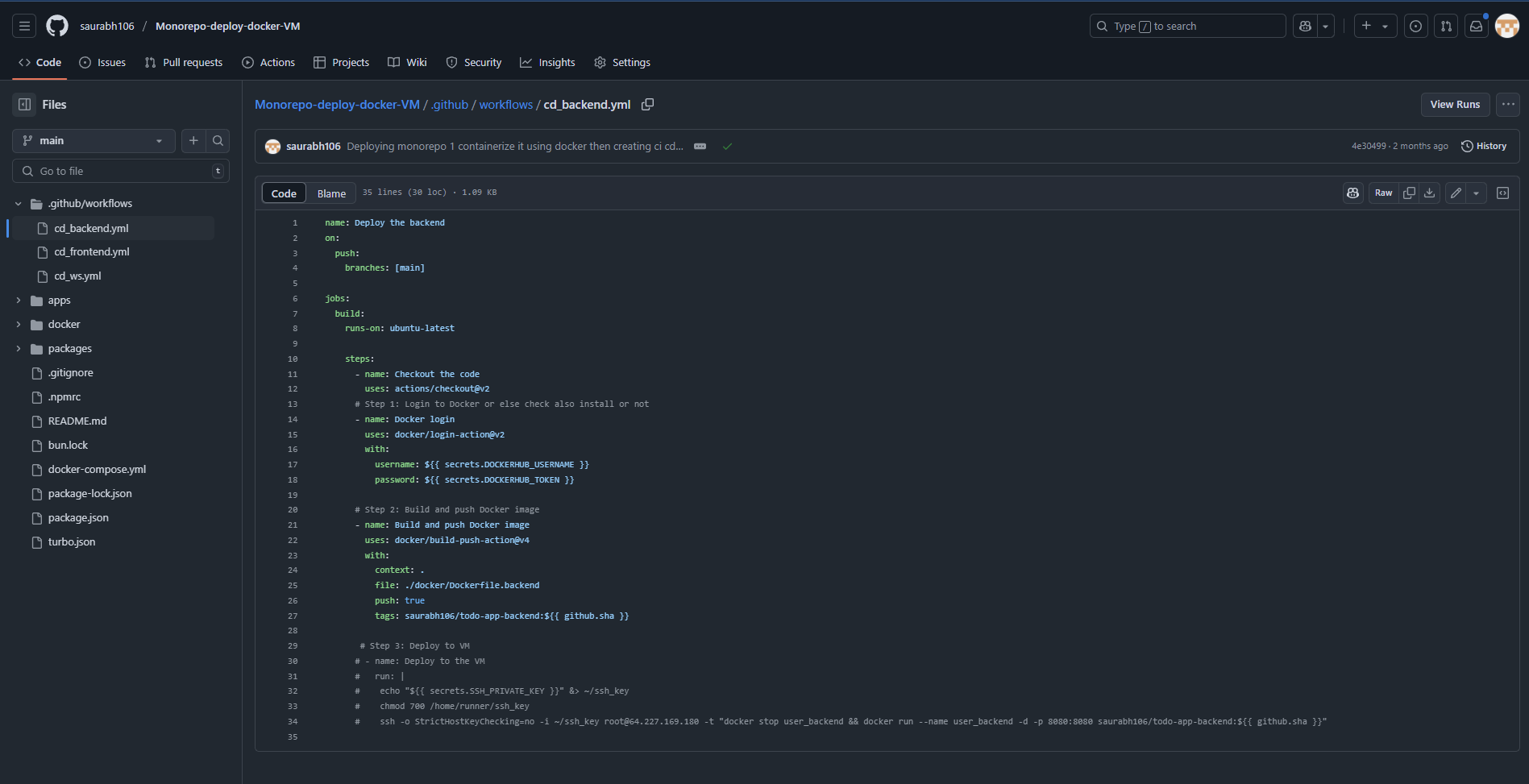Image resolution: width=1529 pixels, height=784 pixels.
Task: Open your pull requests from the header icon
Action: (x=1446, y=26)
